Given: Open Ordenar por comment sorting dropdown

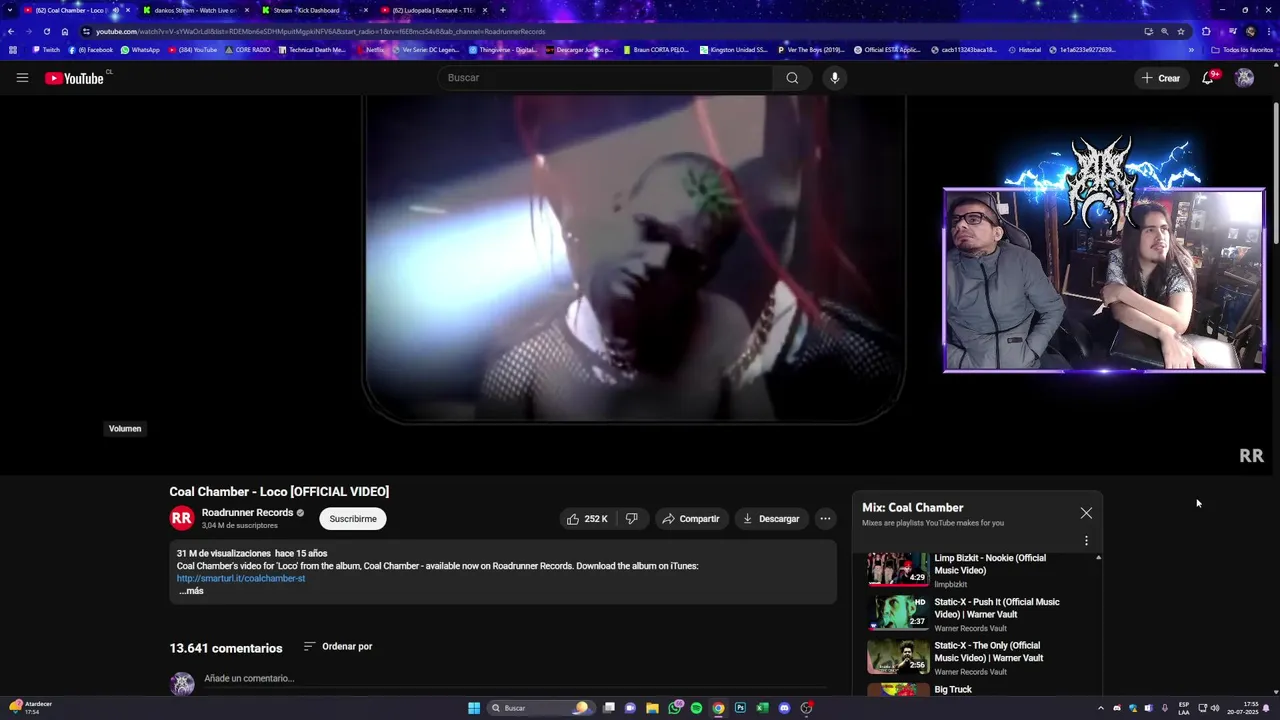Looking at the screenshot, I should [x=338, y=647].
